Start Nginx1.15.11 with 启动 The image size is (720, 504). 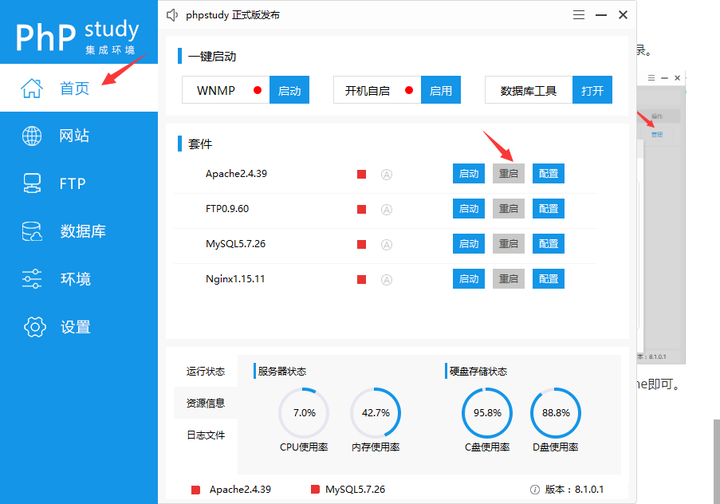(469, 279)
